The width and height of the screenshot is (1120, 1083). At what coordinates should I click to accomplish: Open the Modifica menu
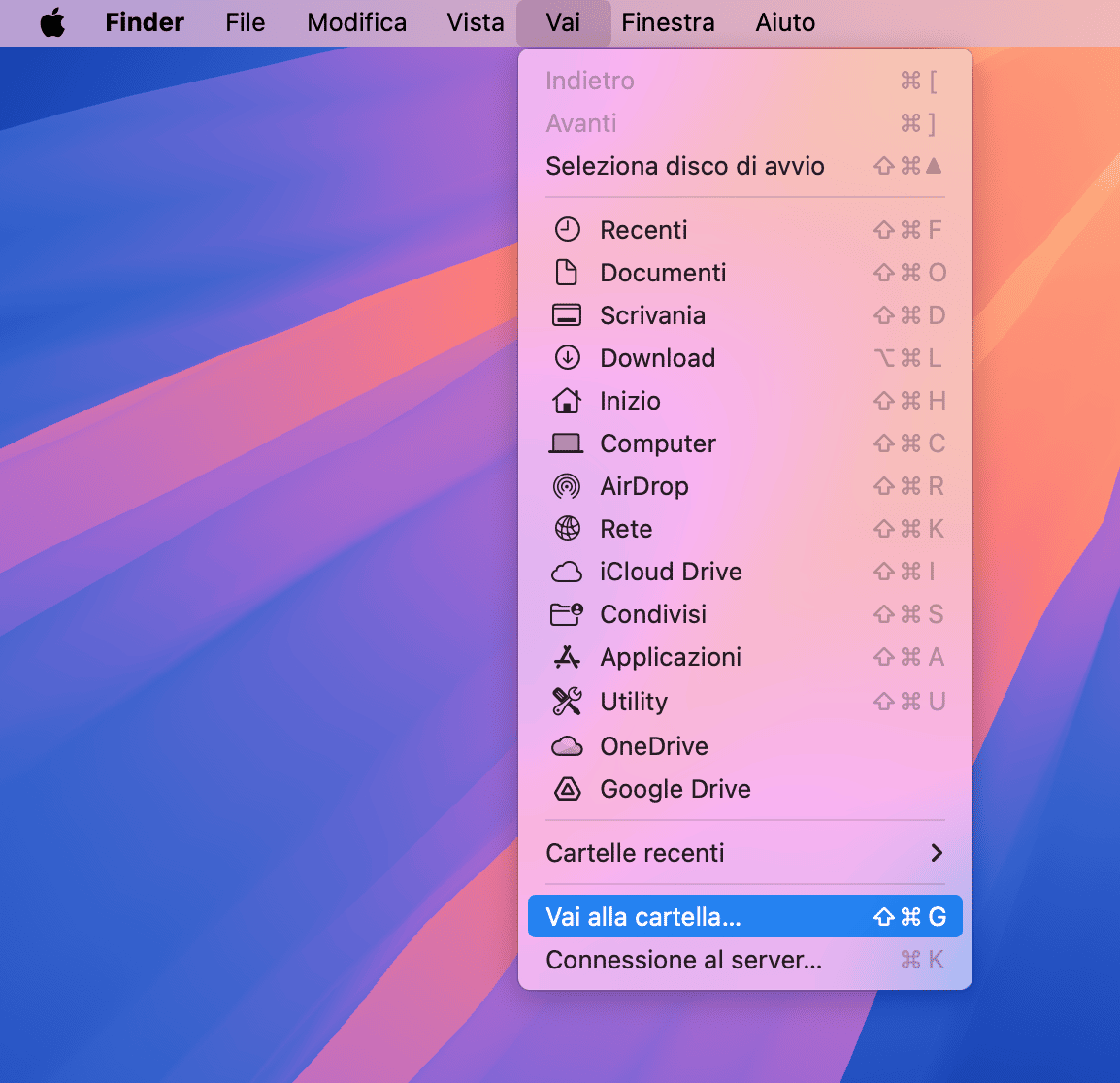tap(356, 22)
